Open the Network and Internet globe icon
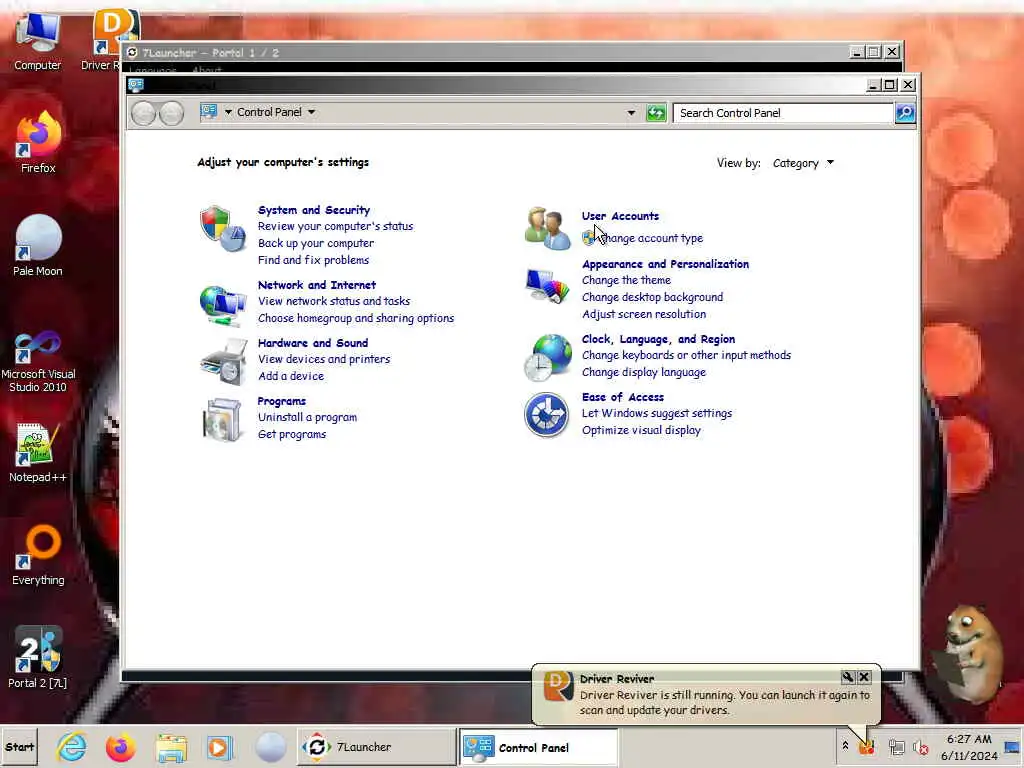The image size is (1024, 768). coord(223,305)
